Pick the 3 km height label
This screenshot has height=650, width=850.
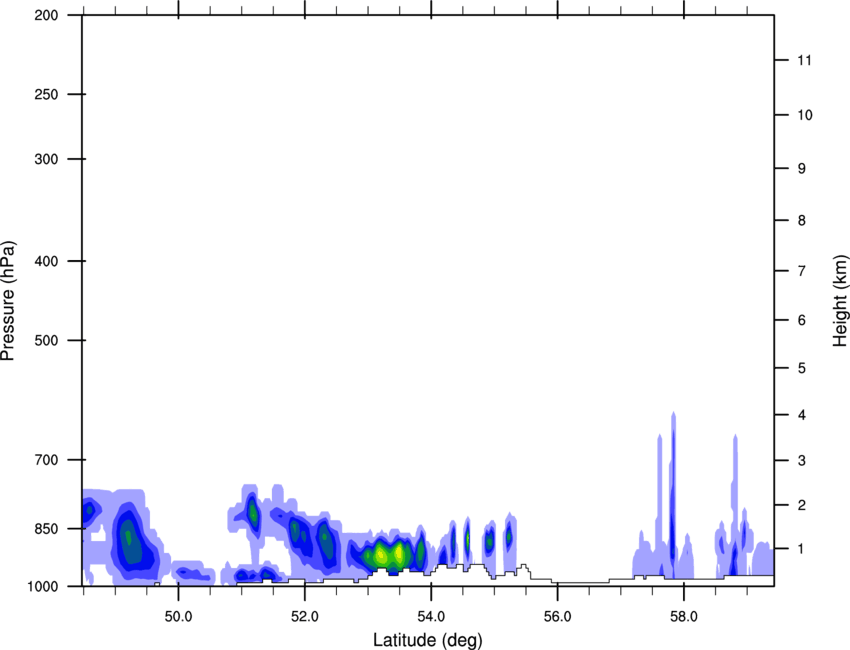tap(802, 460)
